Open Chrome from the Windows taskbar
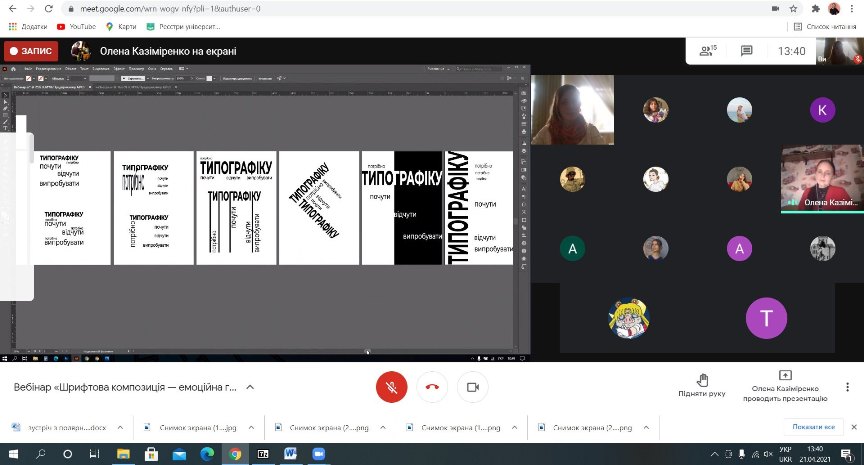 tap(235, 454)
